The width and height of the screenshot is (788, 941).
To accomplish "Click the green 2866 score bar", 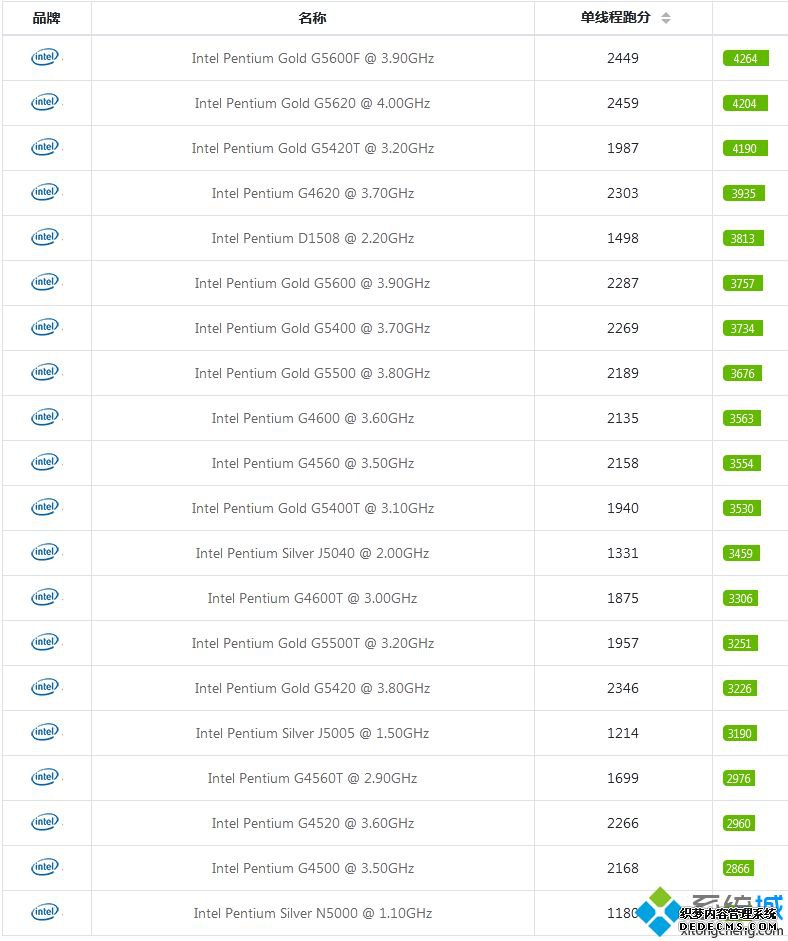I will point(738,868).
